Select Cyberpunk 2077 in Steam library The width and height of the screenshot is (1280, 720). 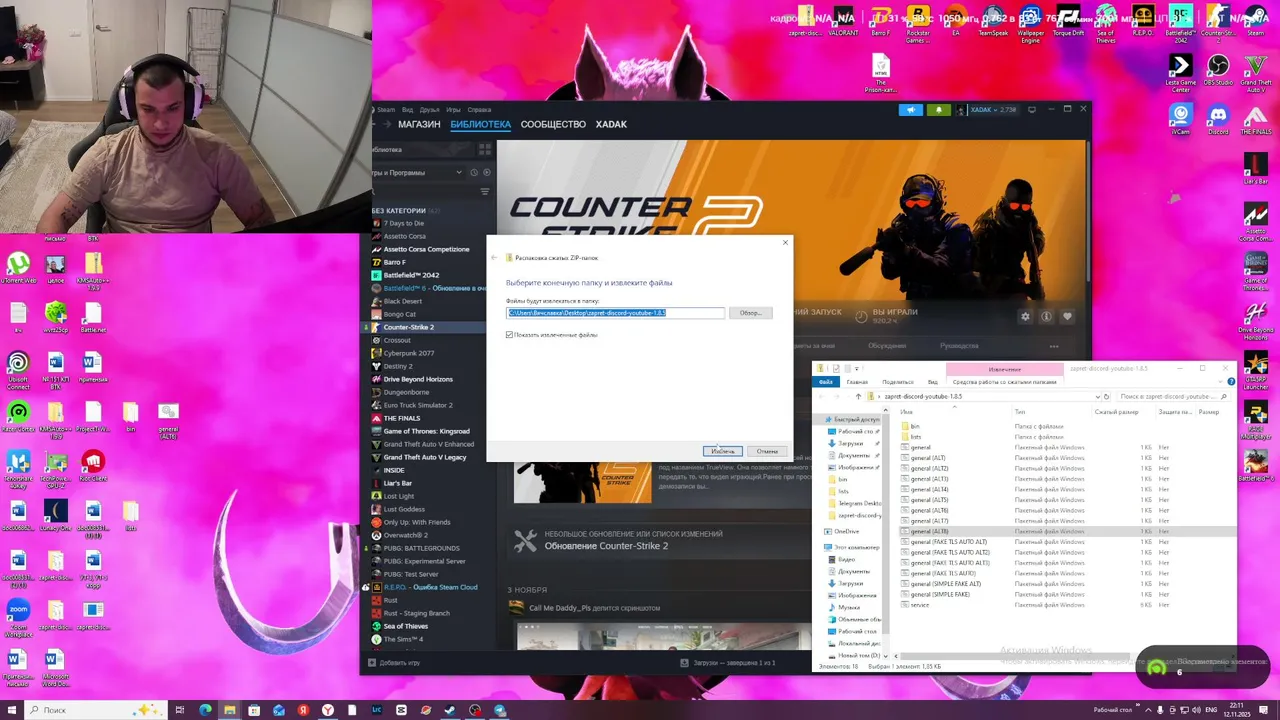pos(409,353)
